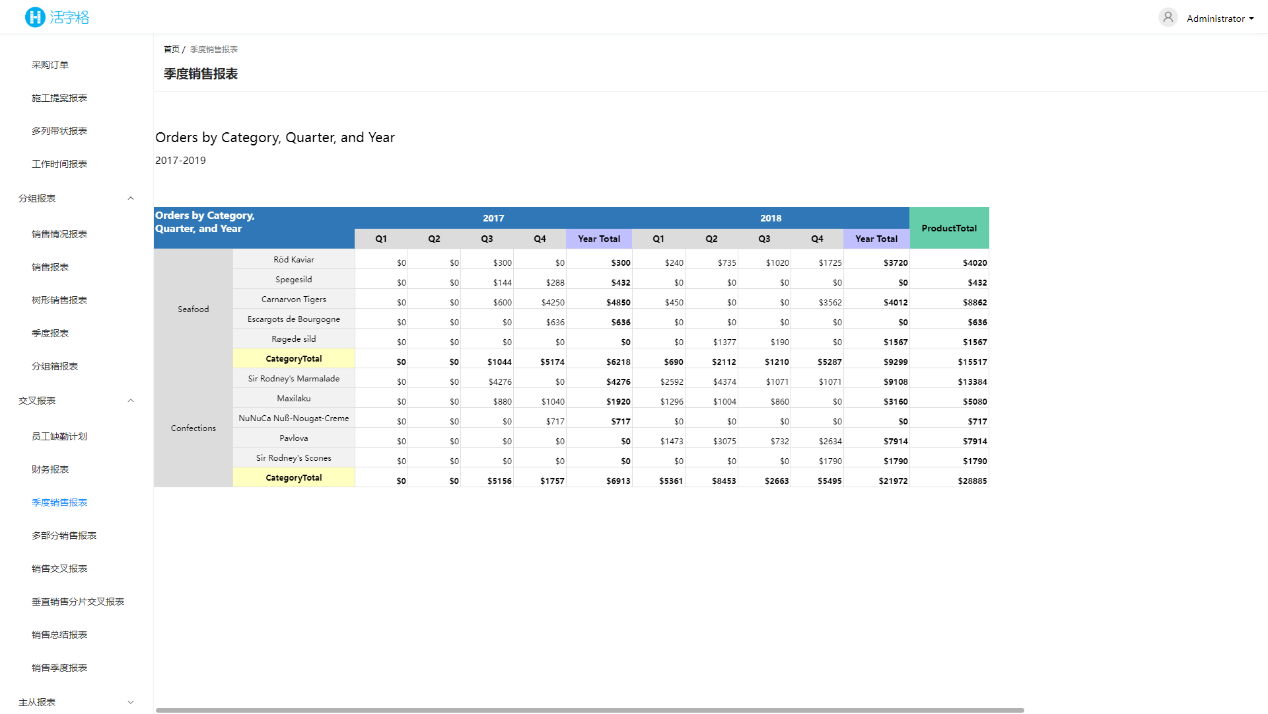
Task: Open 销售报表 in the sidebar
Action: pyautogui.click(x=50, y=267)
